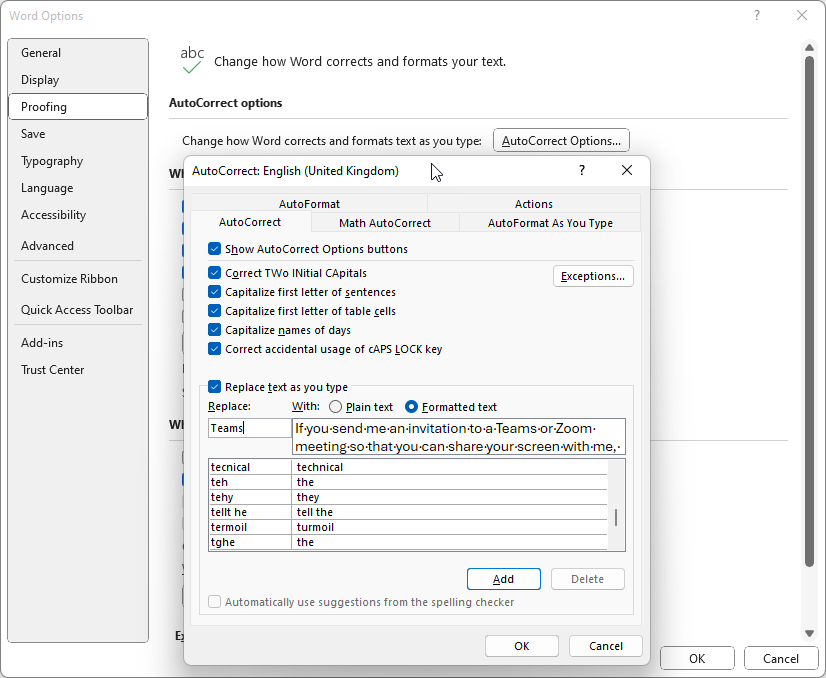Image resolution: width=826 pixels, height=678 pixels.
Task: Click the abc proofing checkmark icon
Action: pyautogui.click(x=192, y=57)
